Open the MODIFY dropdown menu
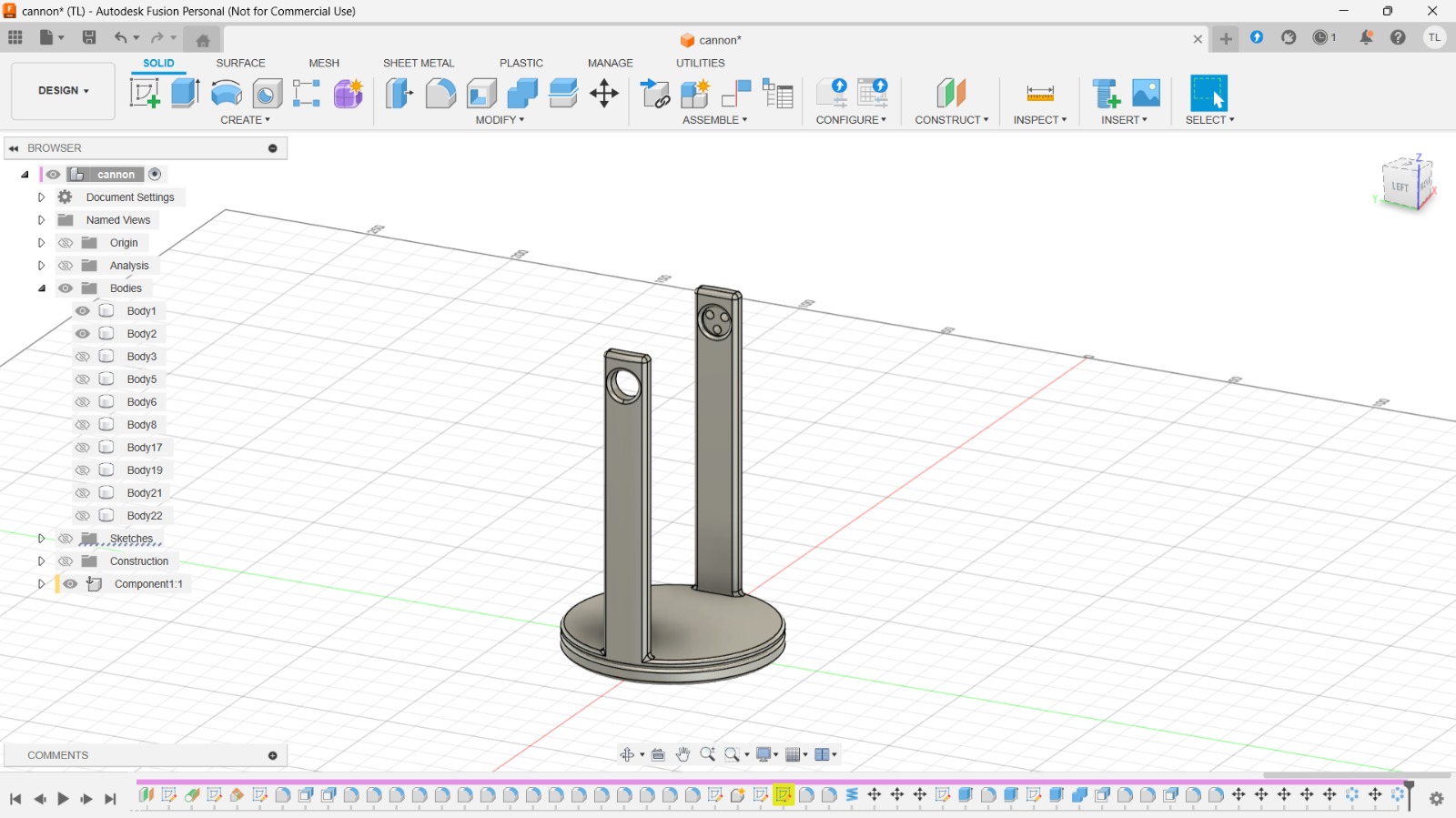The height and width of the screenshot is (818, 1456). (500, 120)
